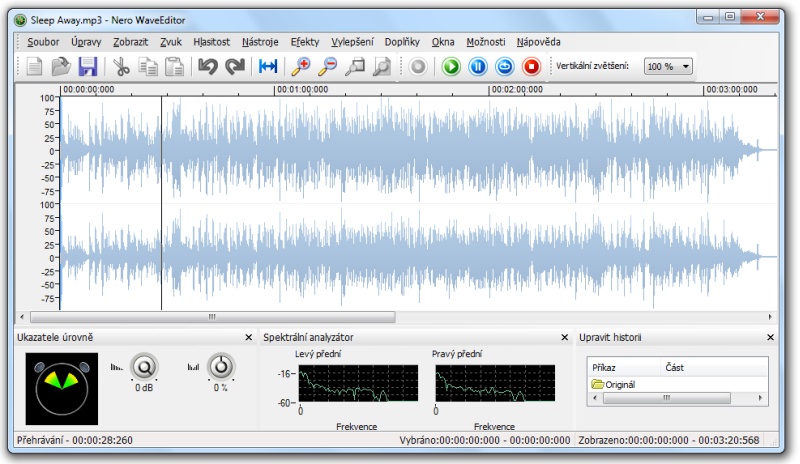Click the waveform horizontal scrollbar thumb
The width and height of the screenshot is (800, 464).
212,317
